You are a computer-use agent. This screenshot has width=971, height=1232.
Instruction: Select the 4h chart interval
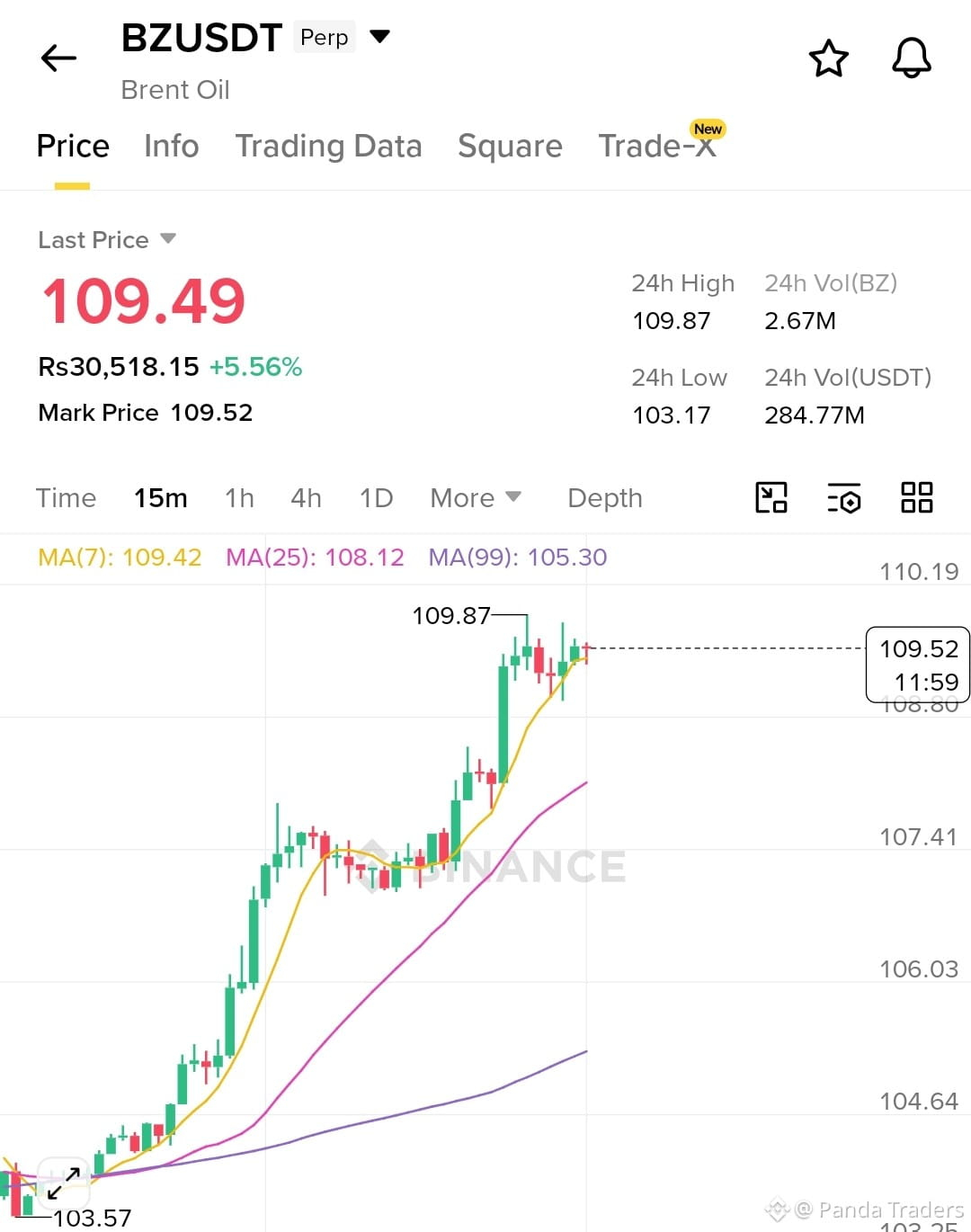[306, 497]
